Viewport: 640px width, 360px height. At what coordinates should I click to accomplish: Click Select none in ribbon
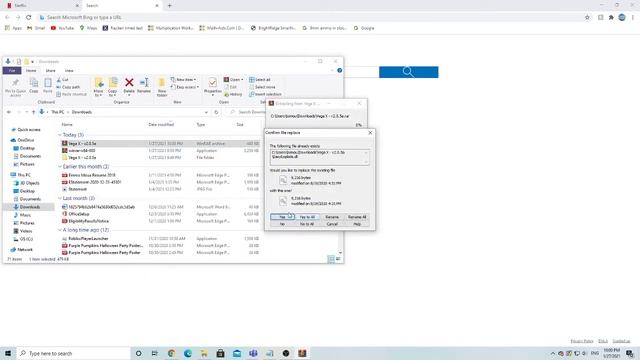[262, 87]
